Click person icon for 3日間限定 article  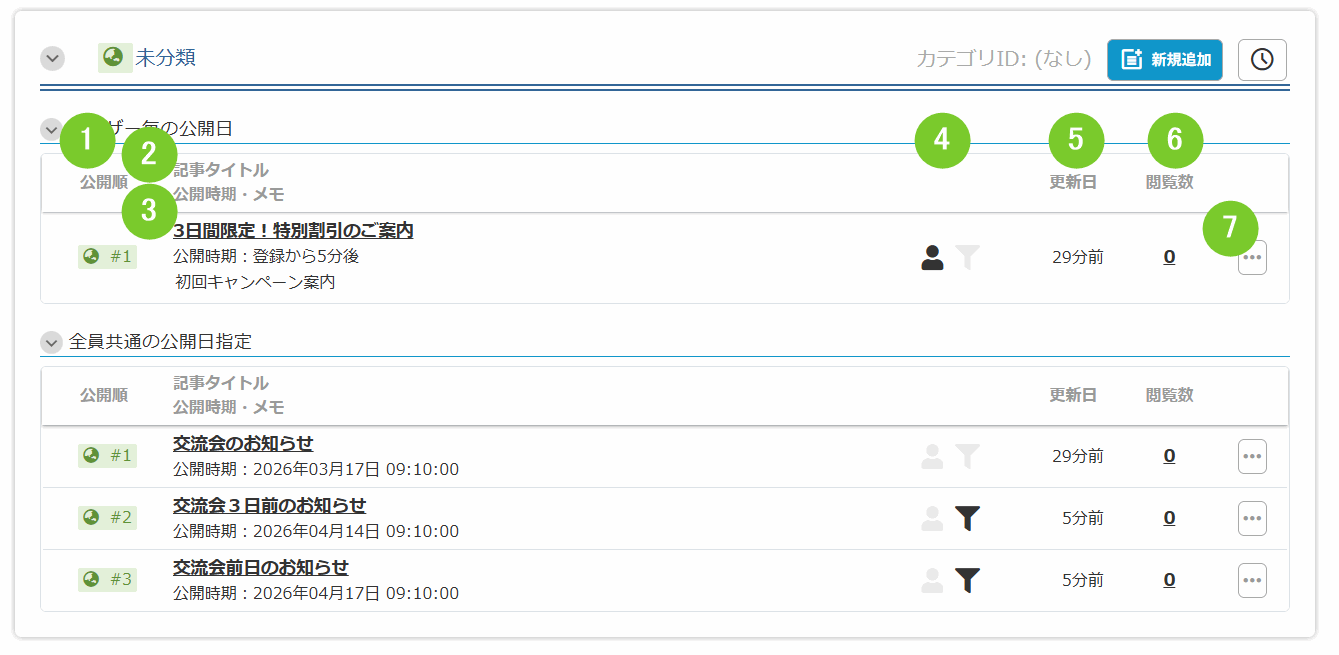932,258
